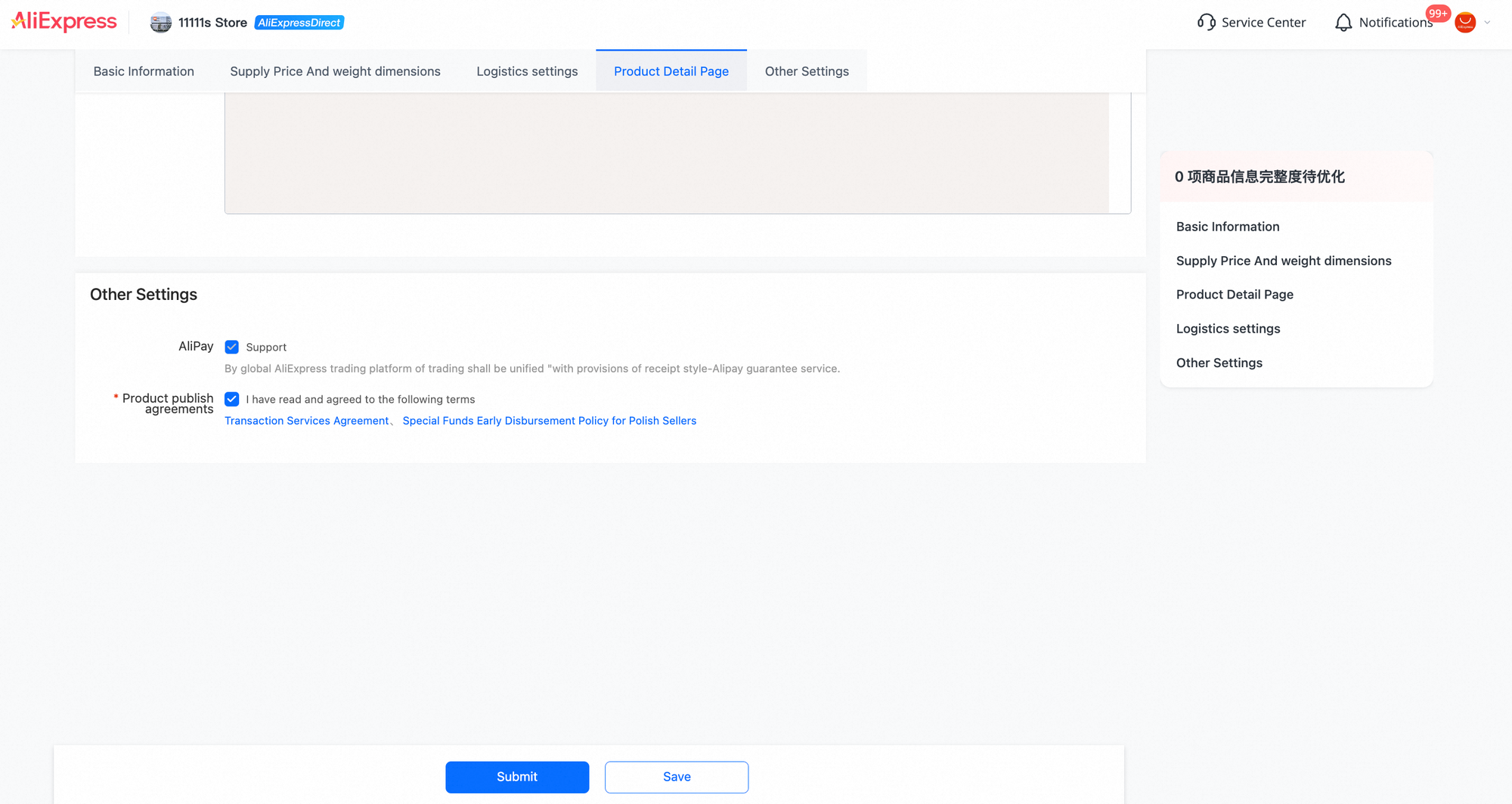Click the Submit button
Image resolution: width=1512 pixels, height=804 pixels.
coord(517,777)
